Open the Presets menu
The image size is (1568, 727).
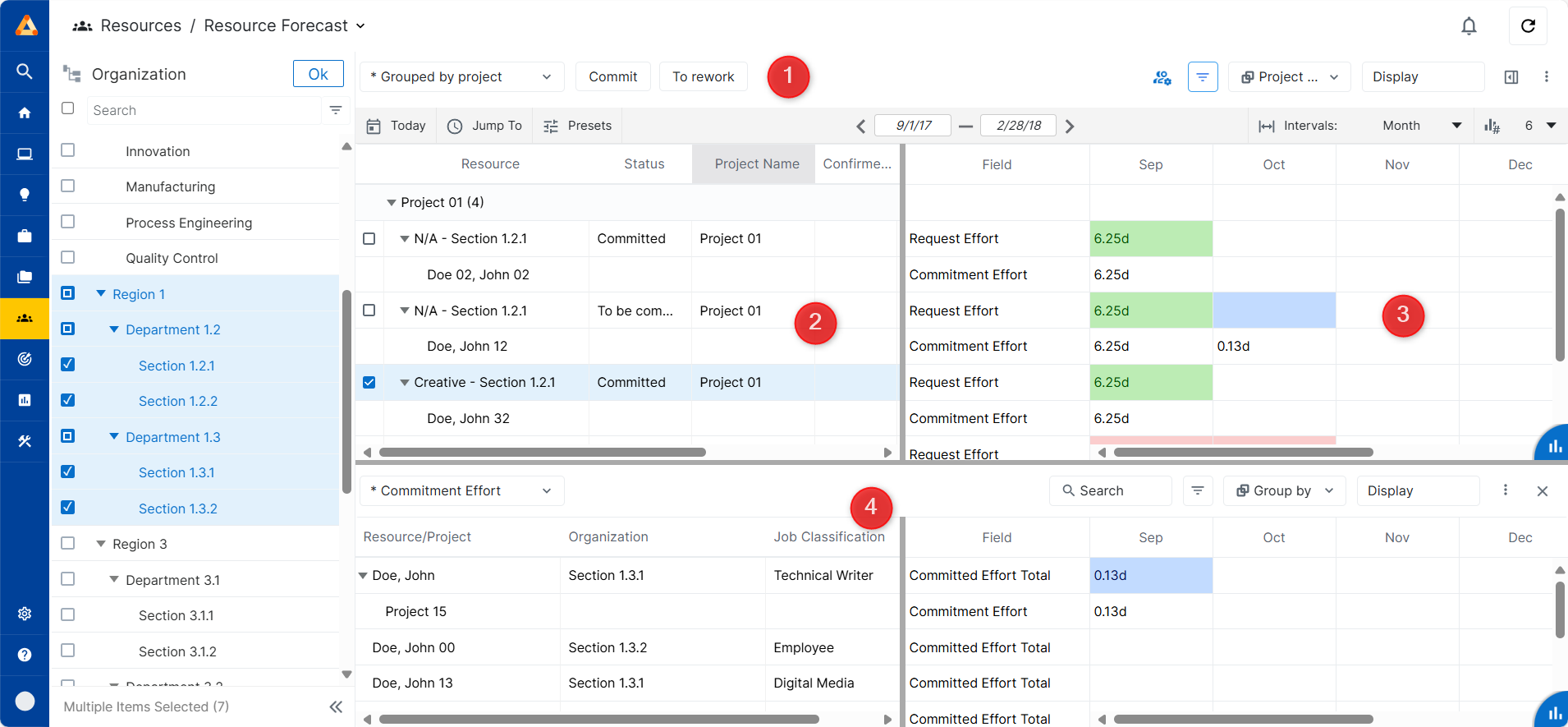(578, 126)
